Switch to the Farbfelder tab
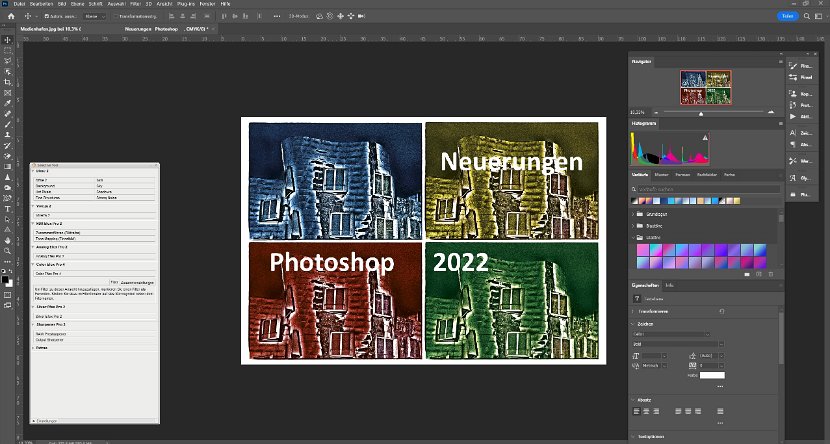 pyautogui.click(x=707, y=175)
